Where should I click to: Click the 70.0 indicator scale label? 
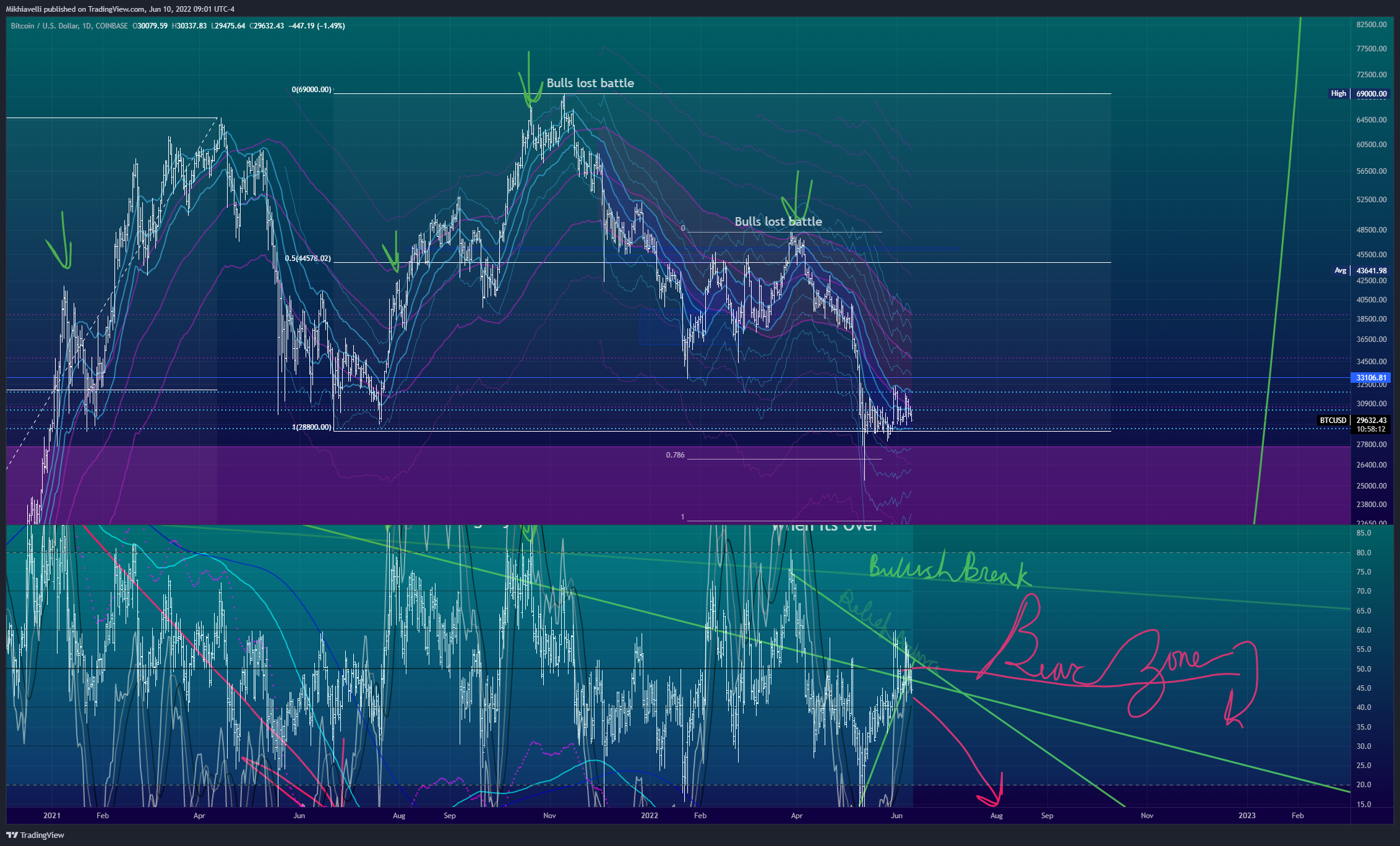(1363, 591)
